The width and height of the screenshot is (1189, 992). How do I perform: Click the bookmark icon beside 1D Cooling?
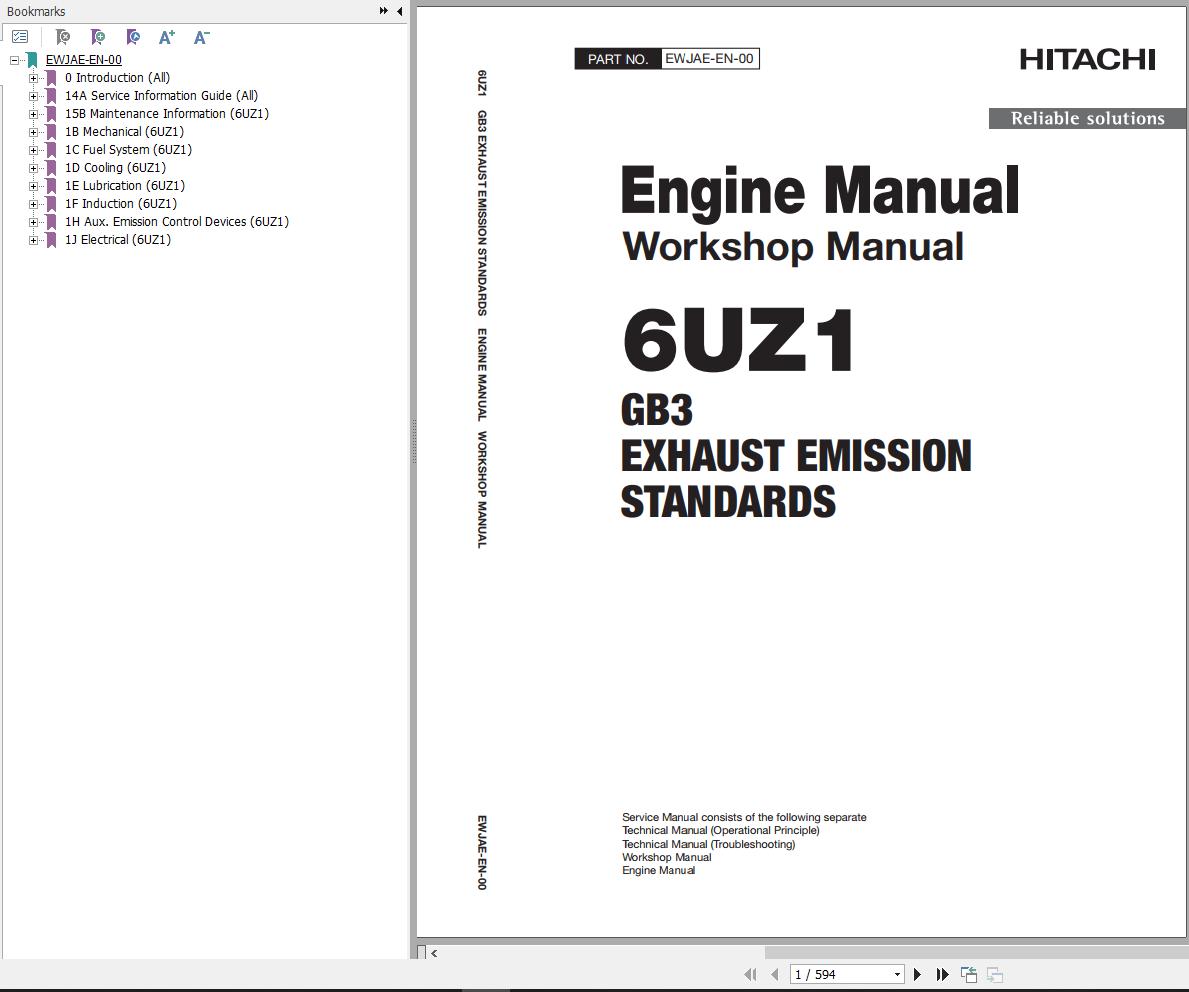(x=51, y=168)
